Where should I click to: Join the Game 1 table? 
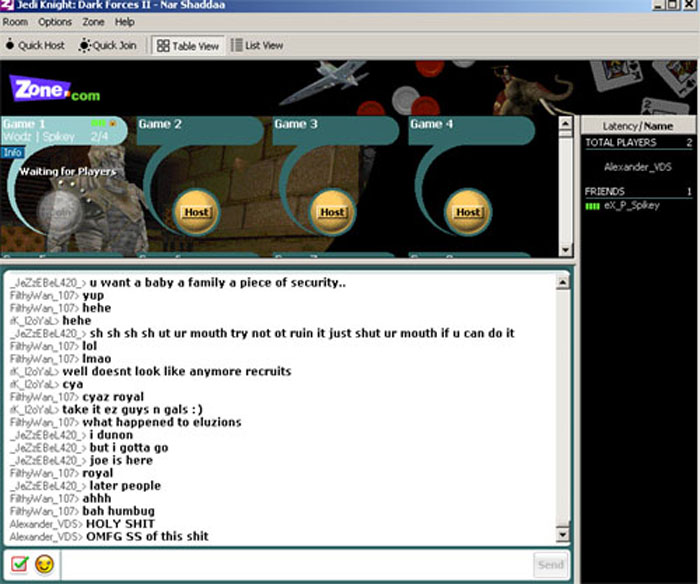pos(60,212)
